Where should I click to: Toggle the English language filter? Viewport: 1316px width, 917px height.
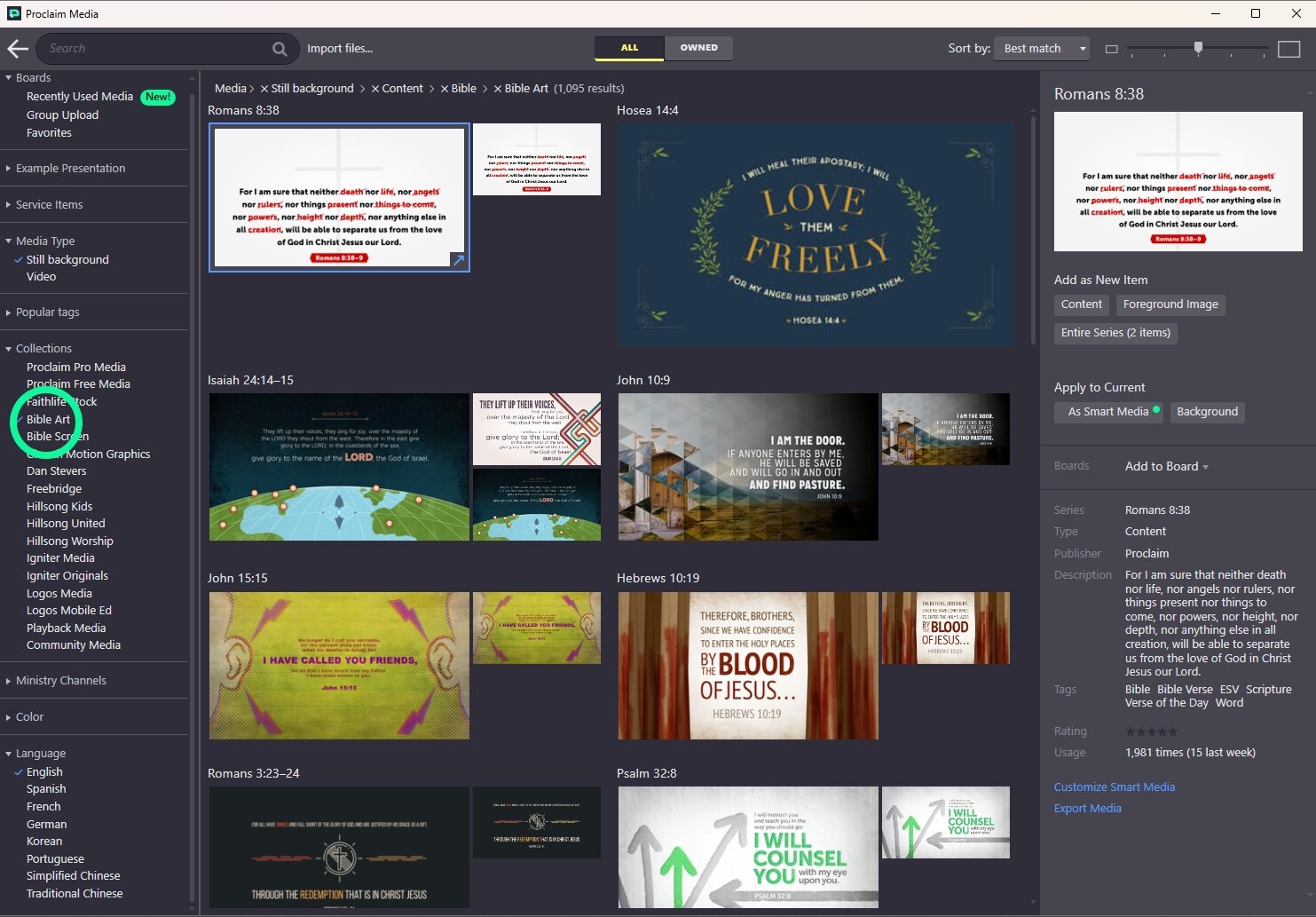click(44, 771)
